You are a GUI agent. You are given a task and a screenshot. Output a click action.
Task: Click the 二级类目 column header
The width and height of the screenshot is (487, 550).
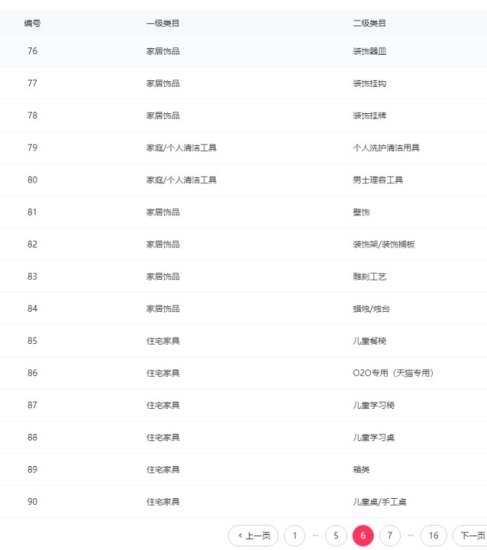(x=369, y=23)
